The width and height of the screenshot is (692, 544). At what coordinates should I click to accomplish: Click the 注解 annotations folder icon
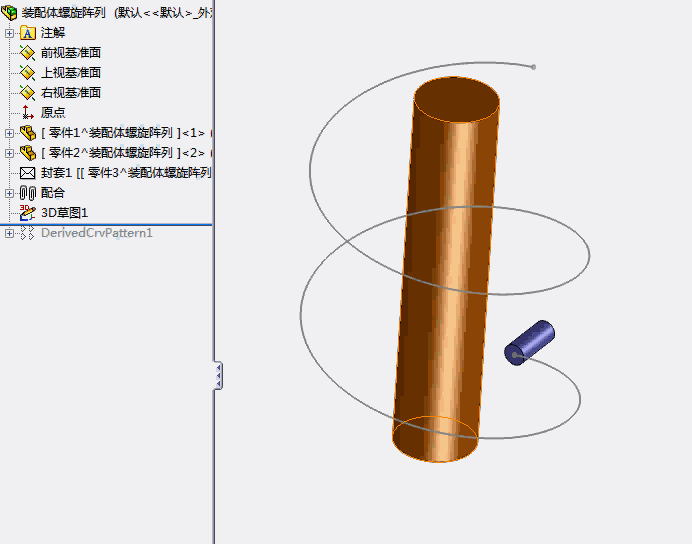coord(27,33)
